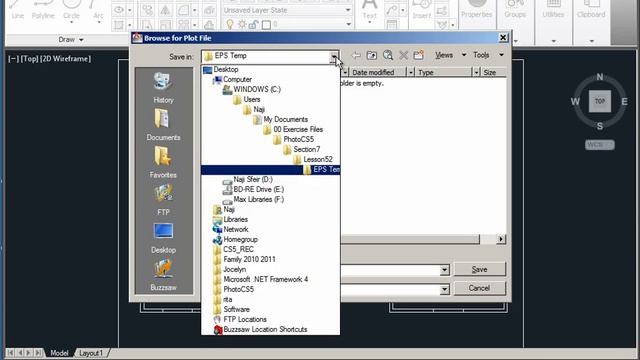Open Buzzsaw in the places sidebar
Image resolution: width=640 pixels, height=360 pixels.
pos(163,276)
